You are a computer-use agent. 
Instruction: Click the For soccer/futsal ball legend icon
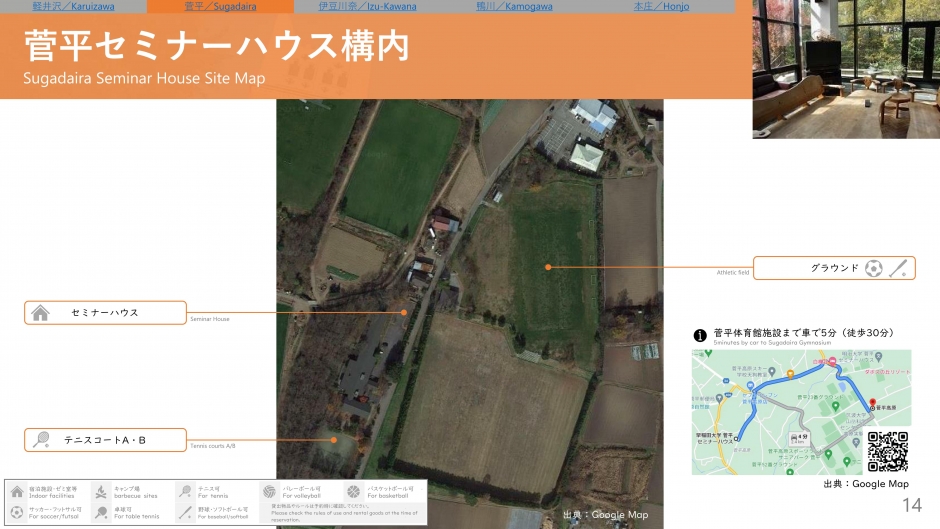[x=17, y=512]
